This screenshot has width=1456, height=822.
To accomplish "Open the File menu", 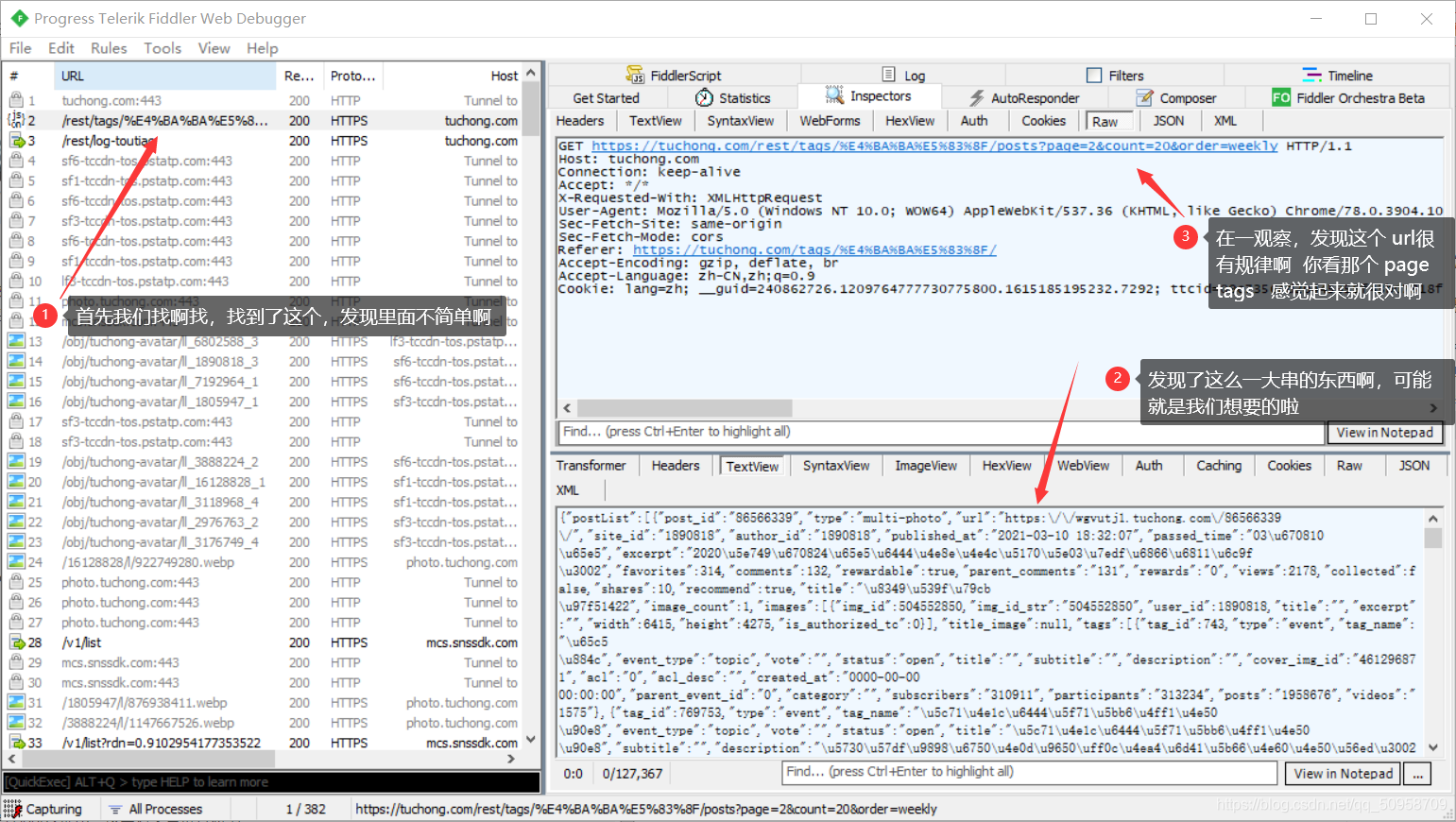I will pos(21,48).
